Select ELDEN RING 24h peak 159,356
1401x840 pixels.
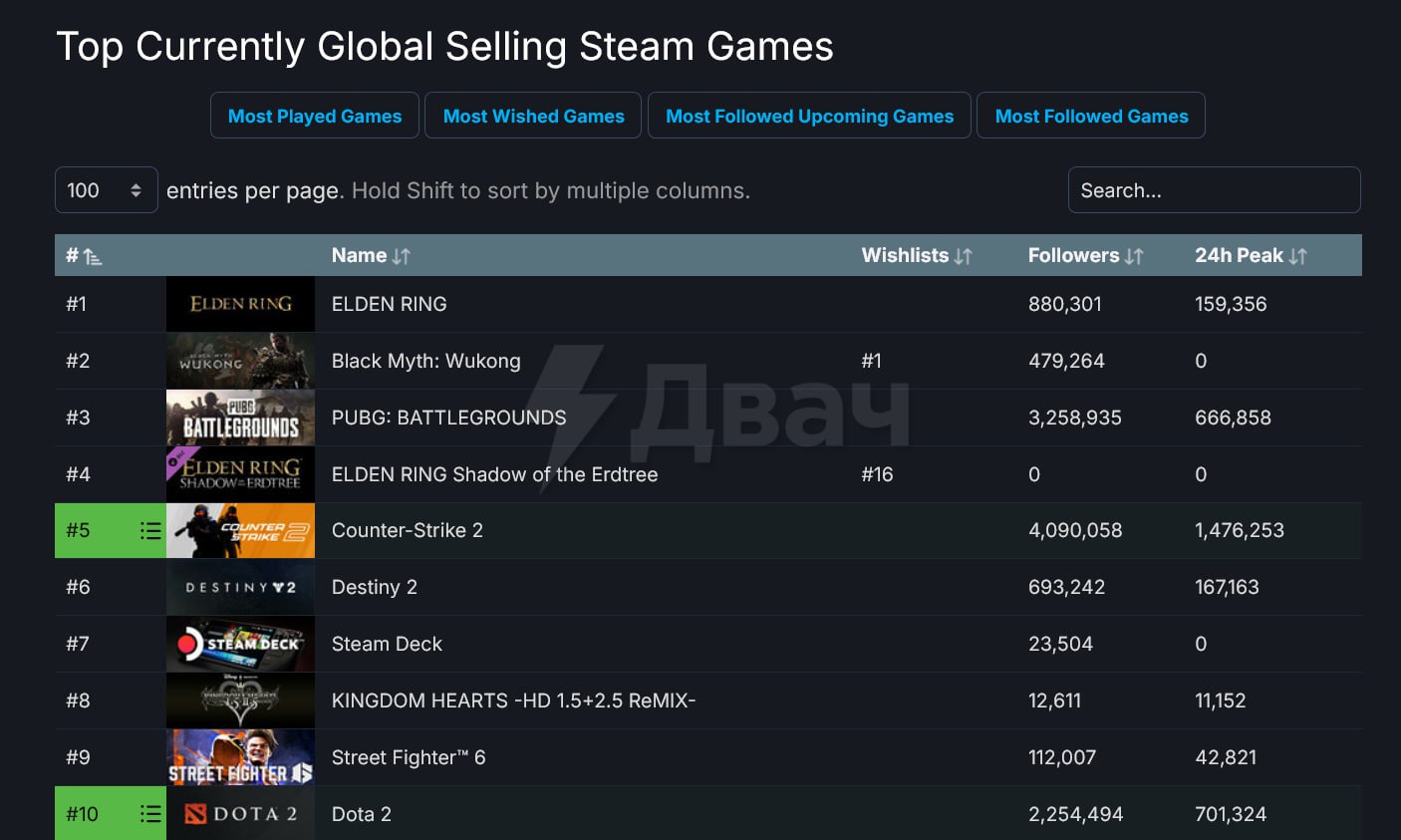pos(1231,304)
